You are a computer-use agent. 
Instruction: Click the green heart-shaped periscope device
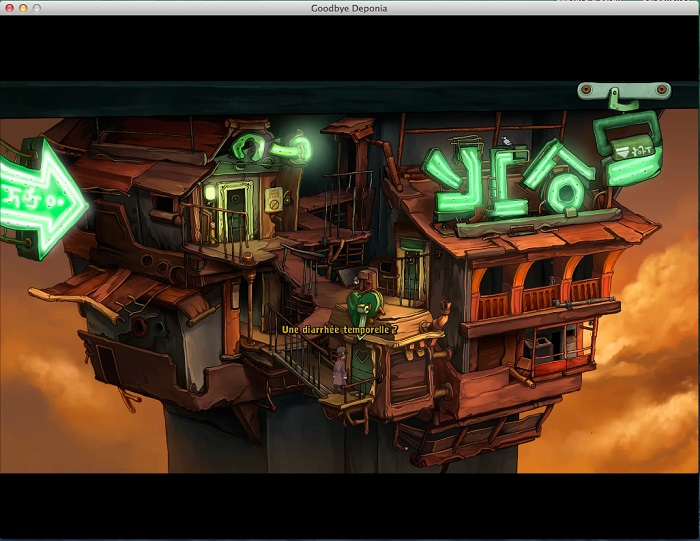point(365,308)
